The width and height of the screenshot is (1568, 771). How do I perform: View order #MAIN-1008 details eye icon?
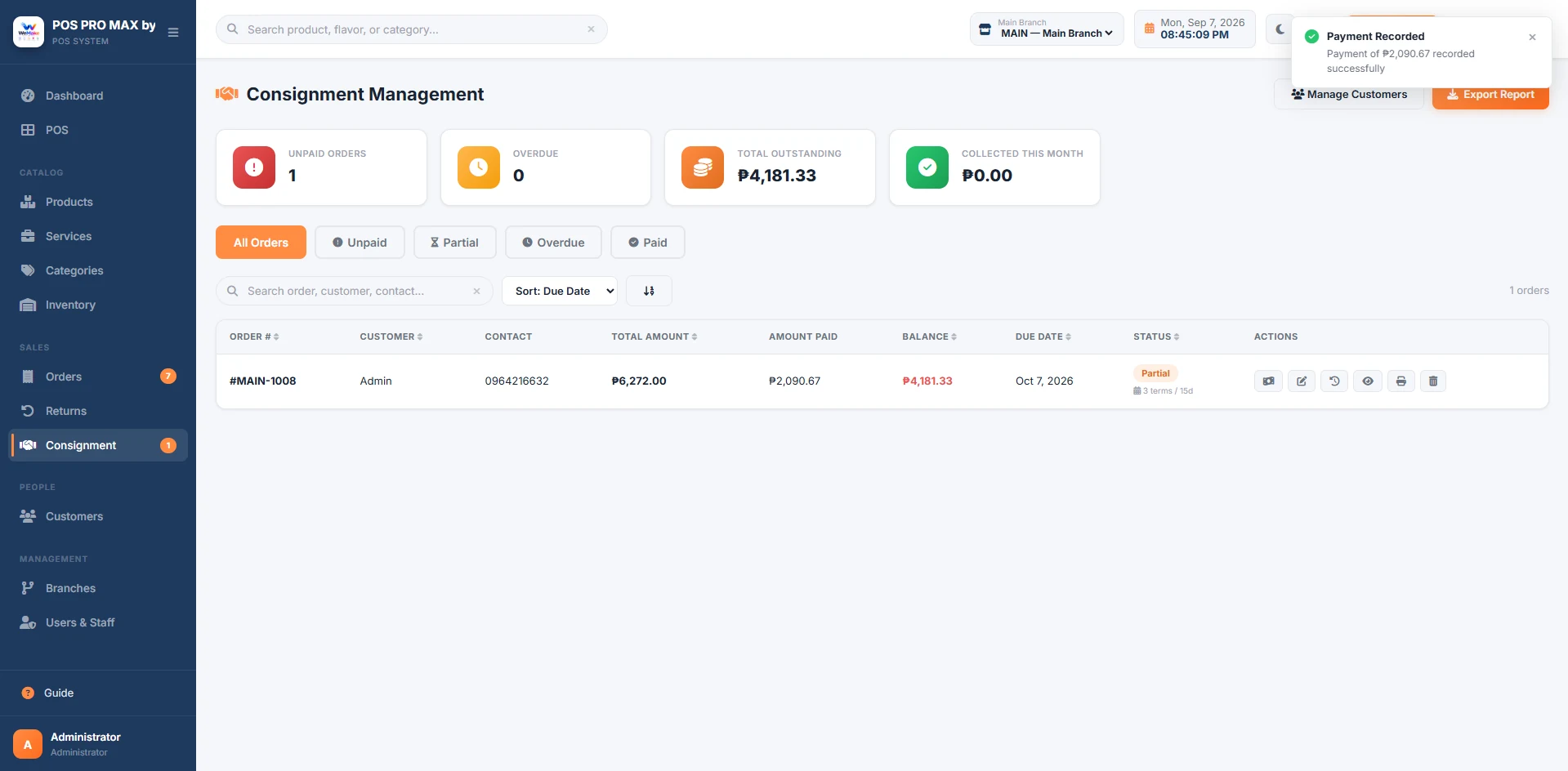(1368, 381)
